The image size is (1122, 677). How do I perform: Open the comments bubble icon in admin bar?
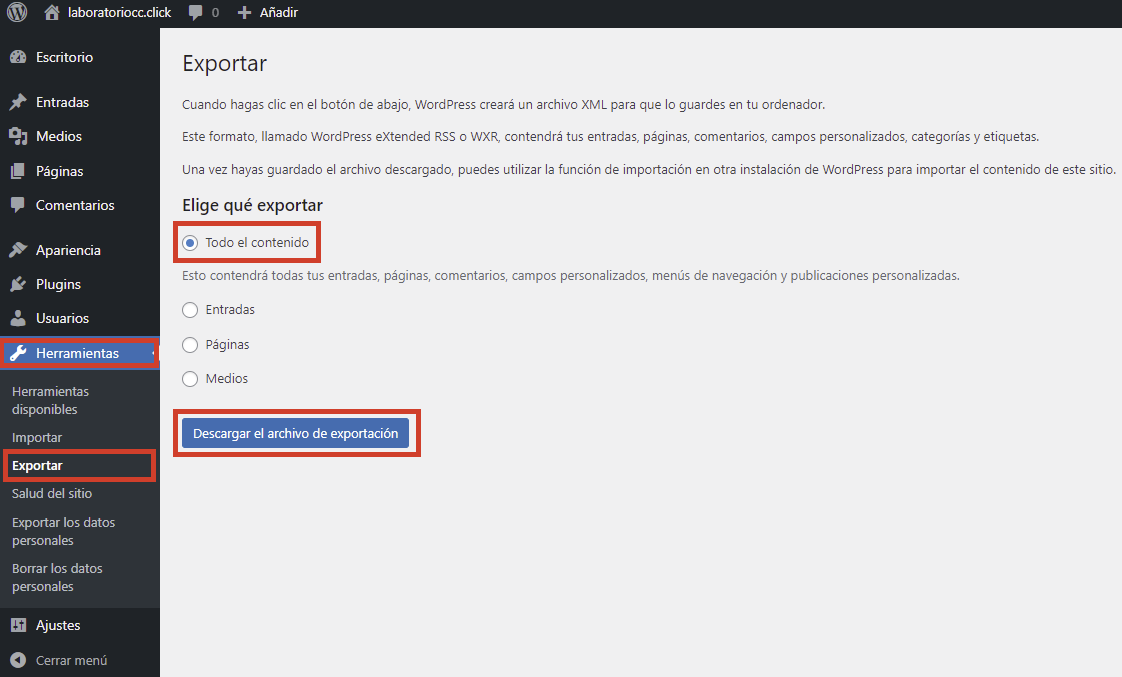195,13
